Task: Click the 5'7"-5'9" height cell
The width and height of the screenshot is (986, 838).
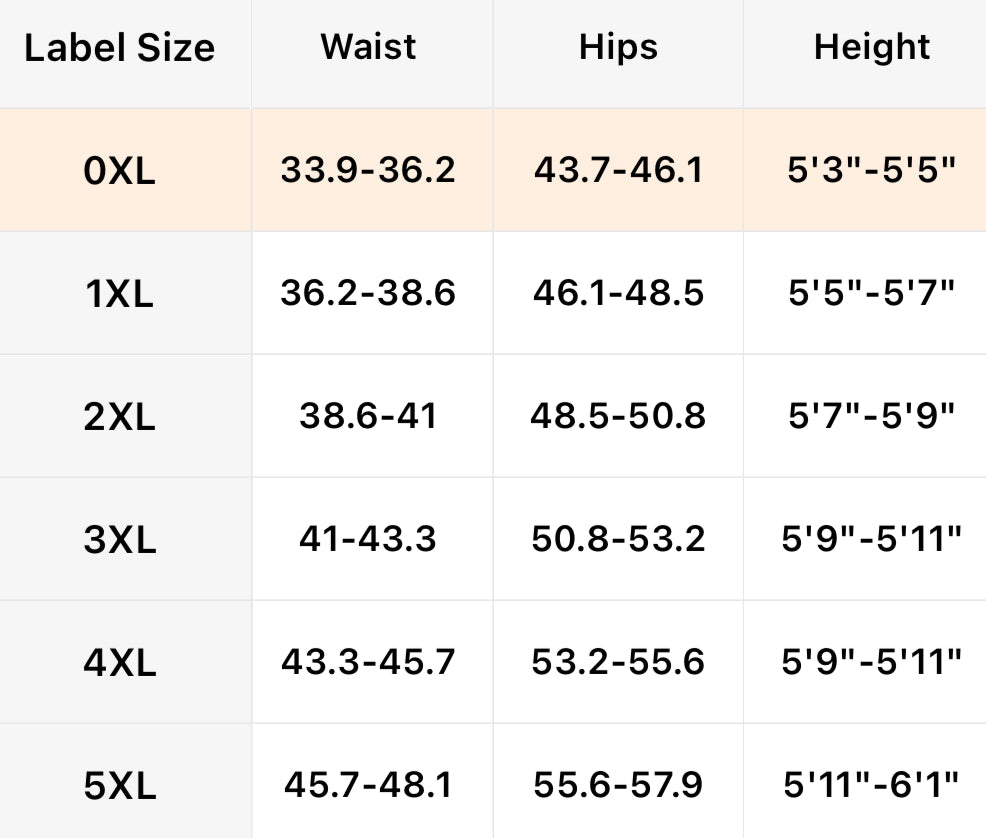Action: tap(872, 416)
